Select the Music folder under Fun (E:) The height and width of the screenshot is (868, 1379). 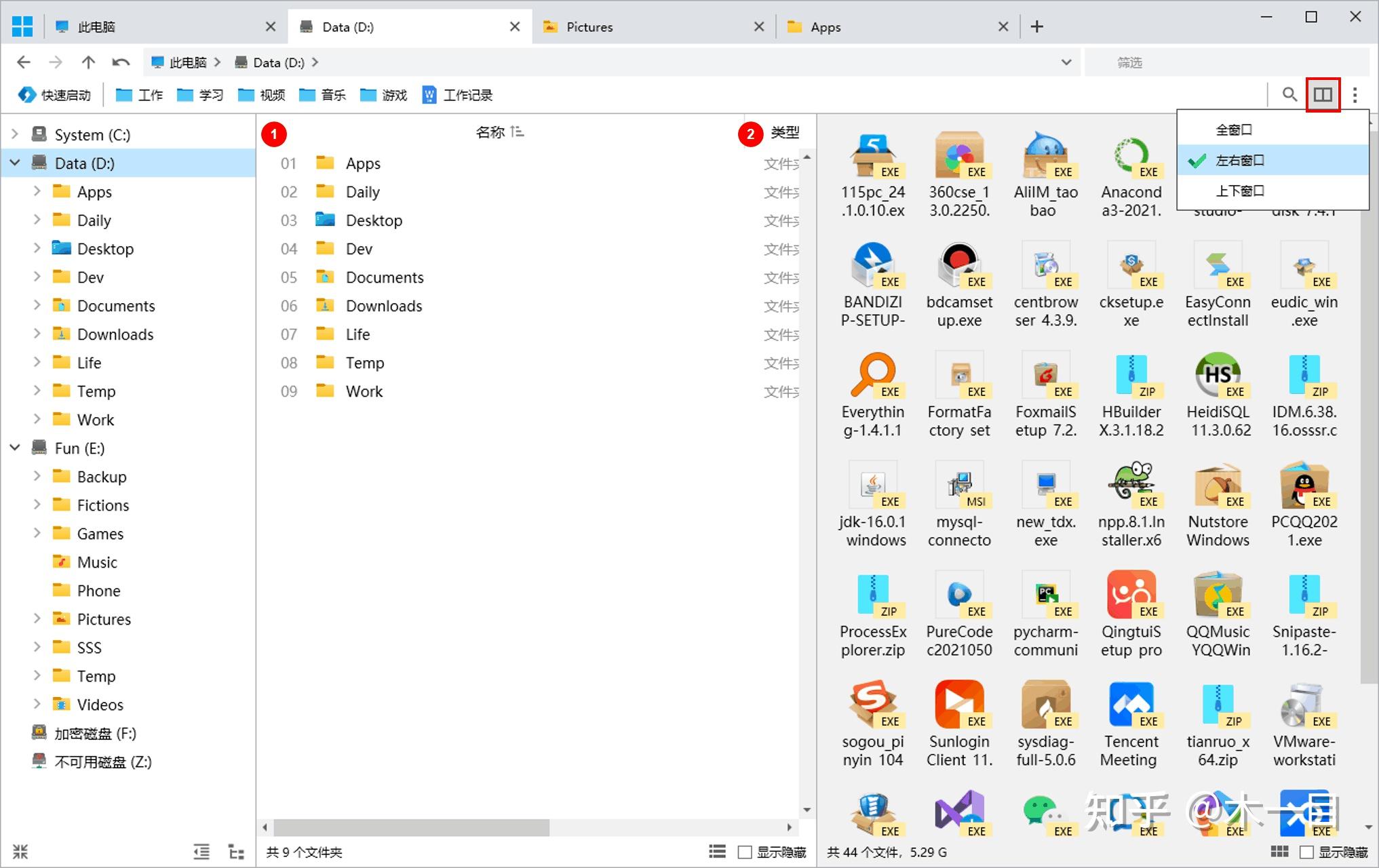pos(97,562)
